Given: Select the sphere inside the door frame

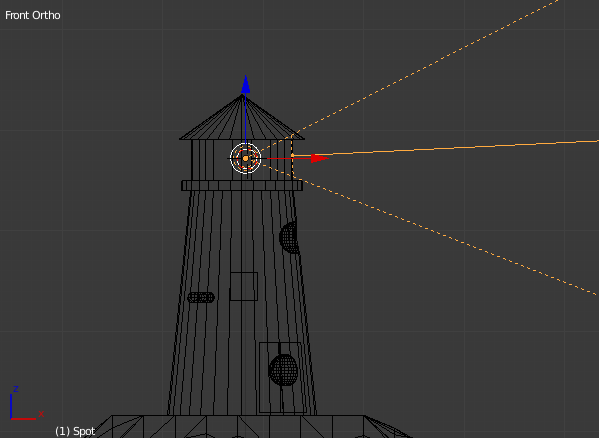Looking at the screenshot, I should (x=283, y=370).
